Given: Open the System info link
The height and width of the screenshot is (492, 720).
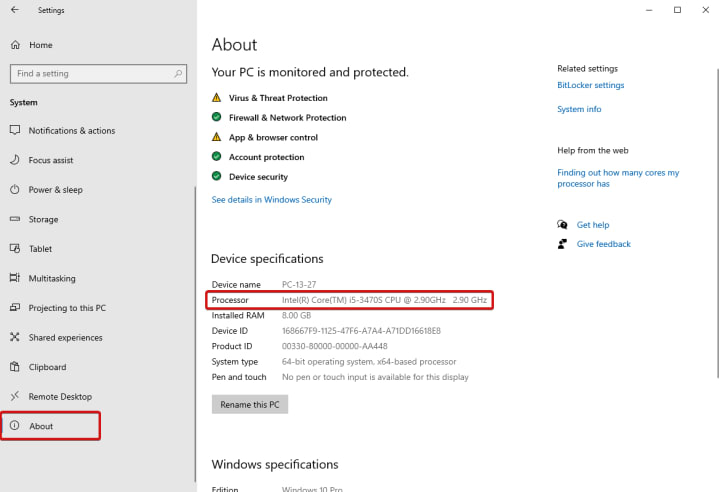Looking at the screenshot, I should tap(579, 109).
